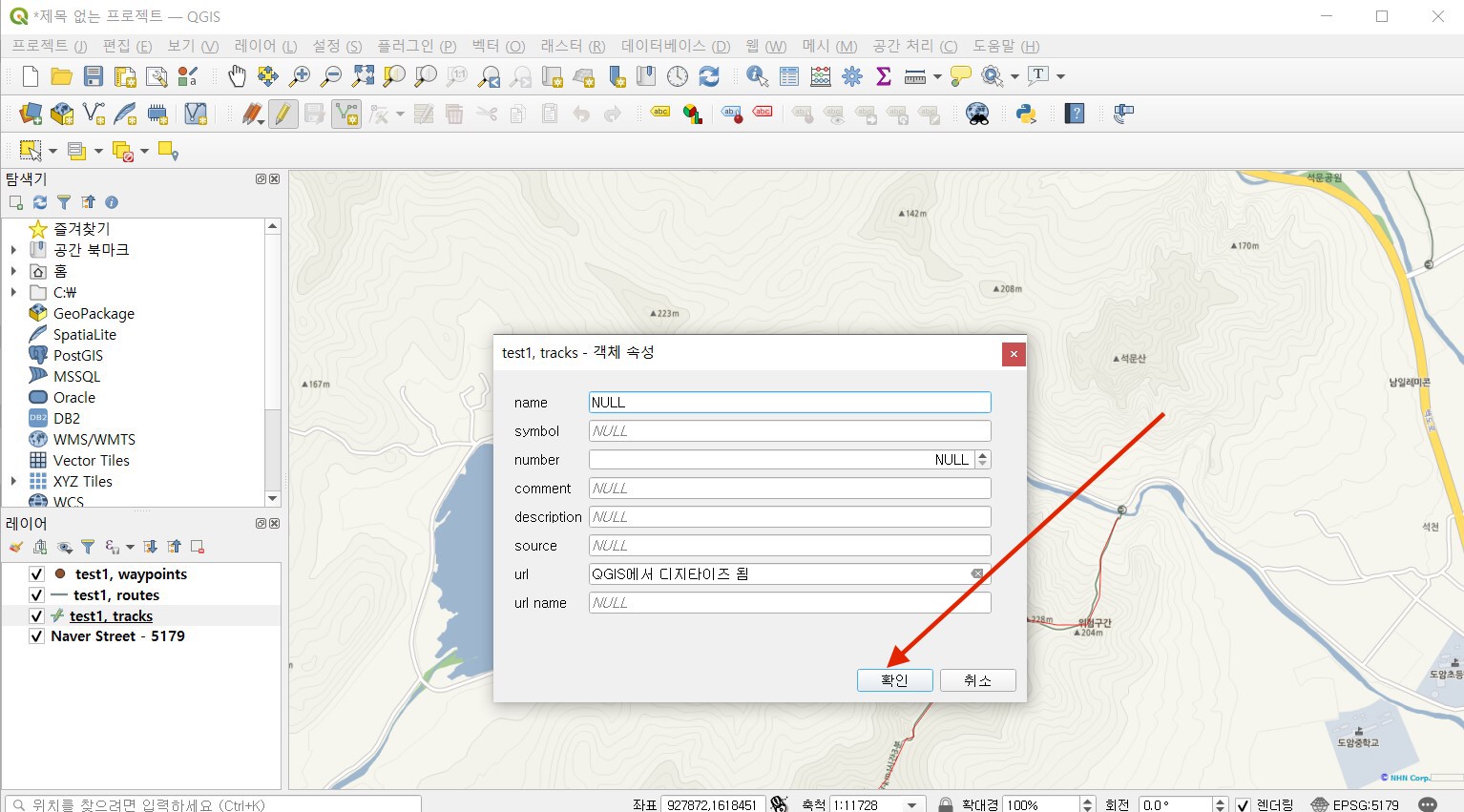Open the 래스터 menu
The width and height of the screenshot is (1464, 812).
point(573,46)
